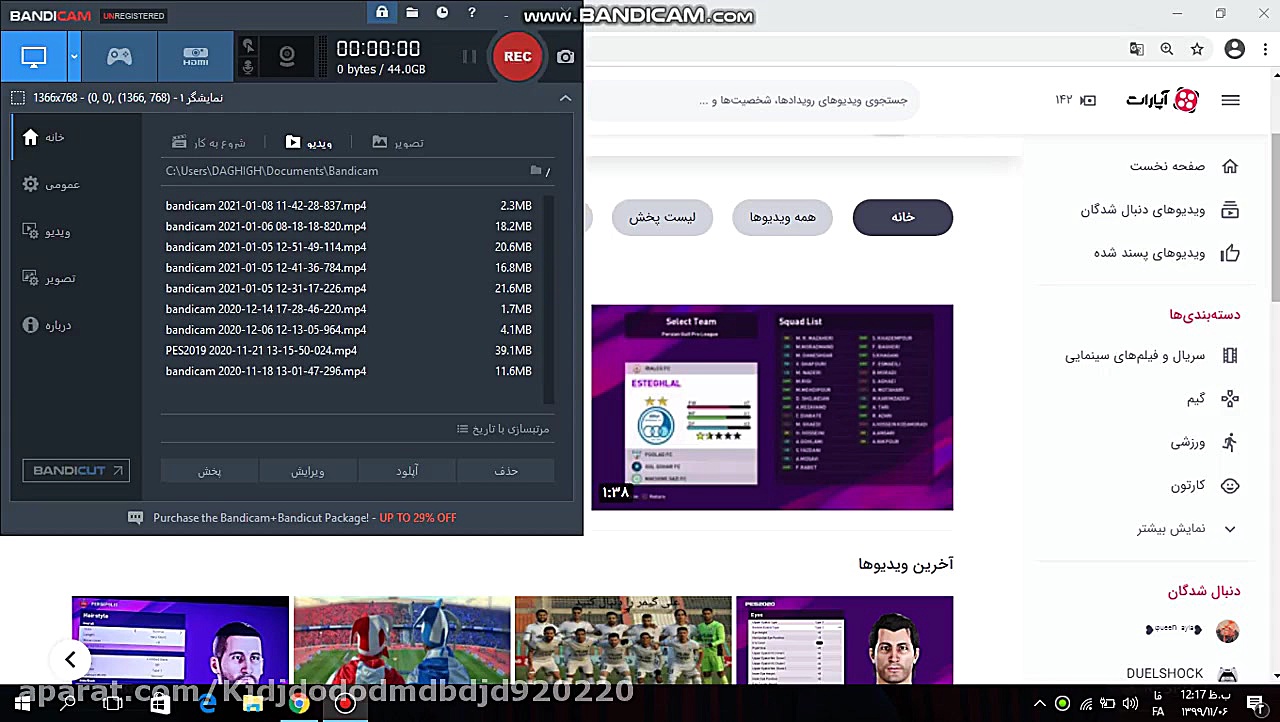Open Bandicam help question mark
Viewport: 1280px width, 722px height.
tap(472, 13)
